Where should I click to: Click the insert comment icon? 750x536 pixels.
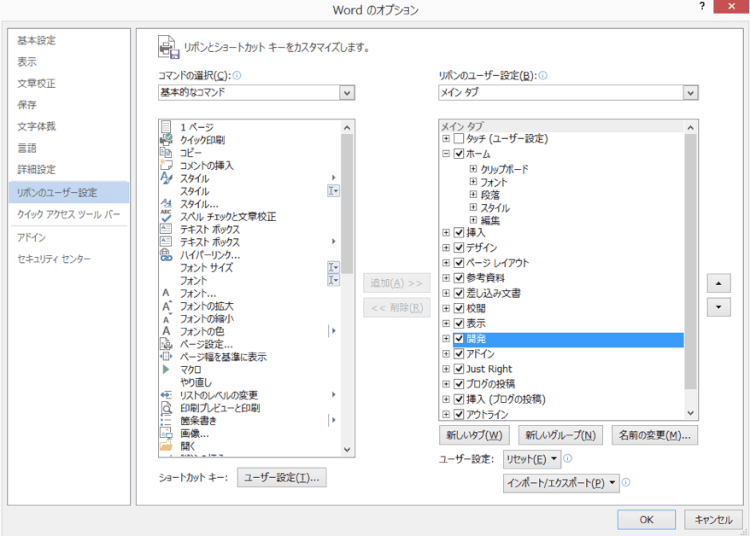(166, 165)
